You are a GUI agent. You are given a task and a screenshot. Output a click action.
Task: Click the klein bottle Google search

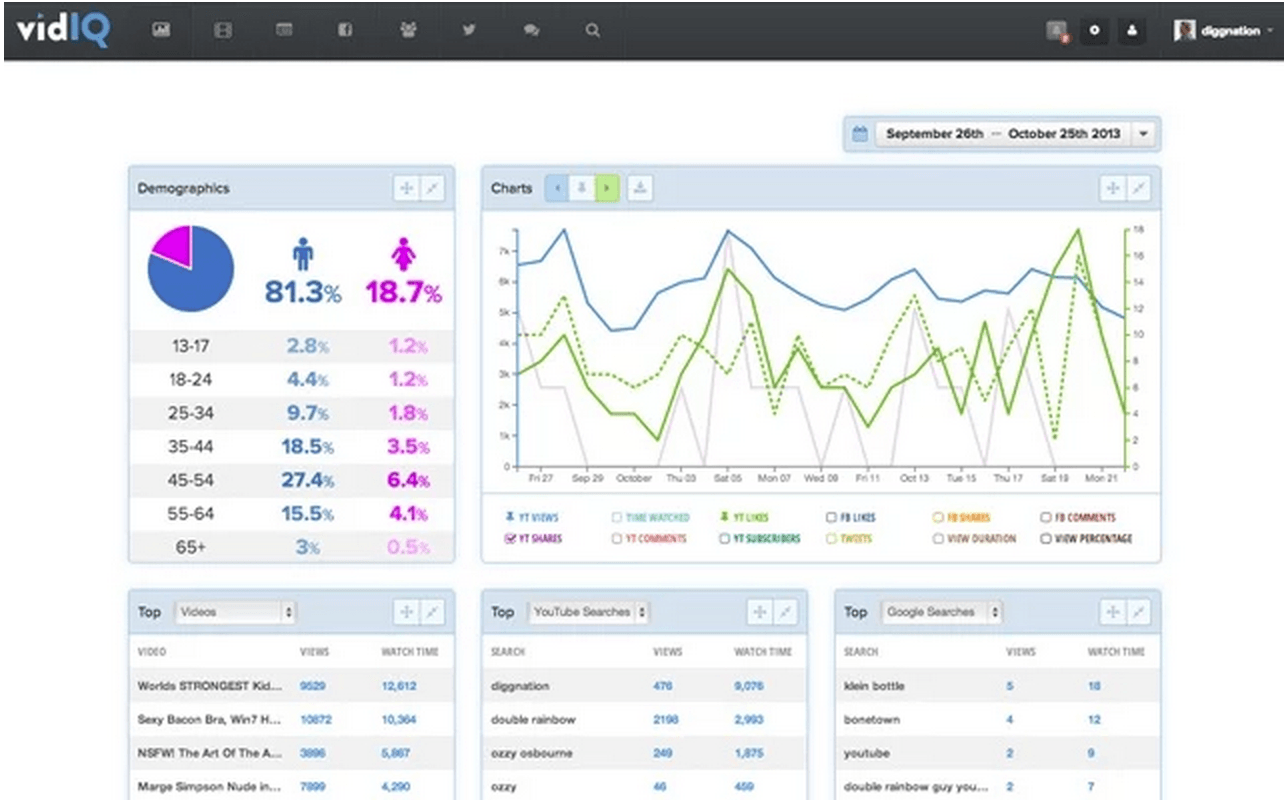[874, 686]
